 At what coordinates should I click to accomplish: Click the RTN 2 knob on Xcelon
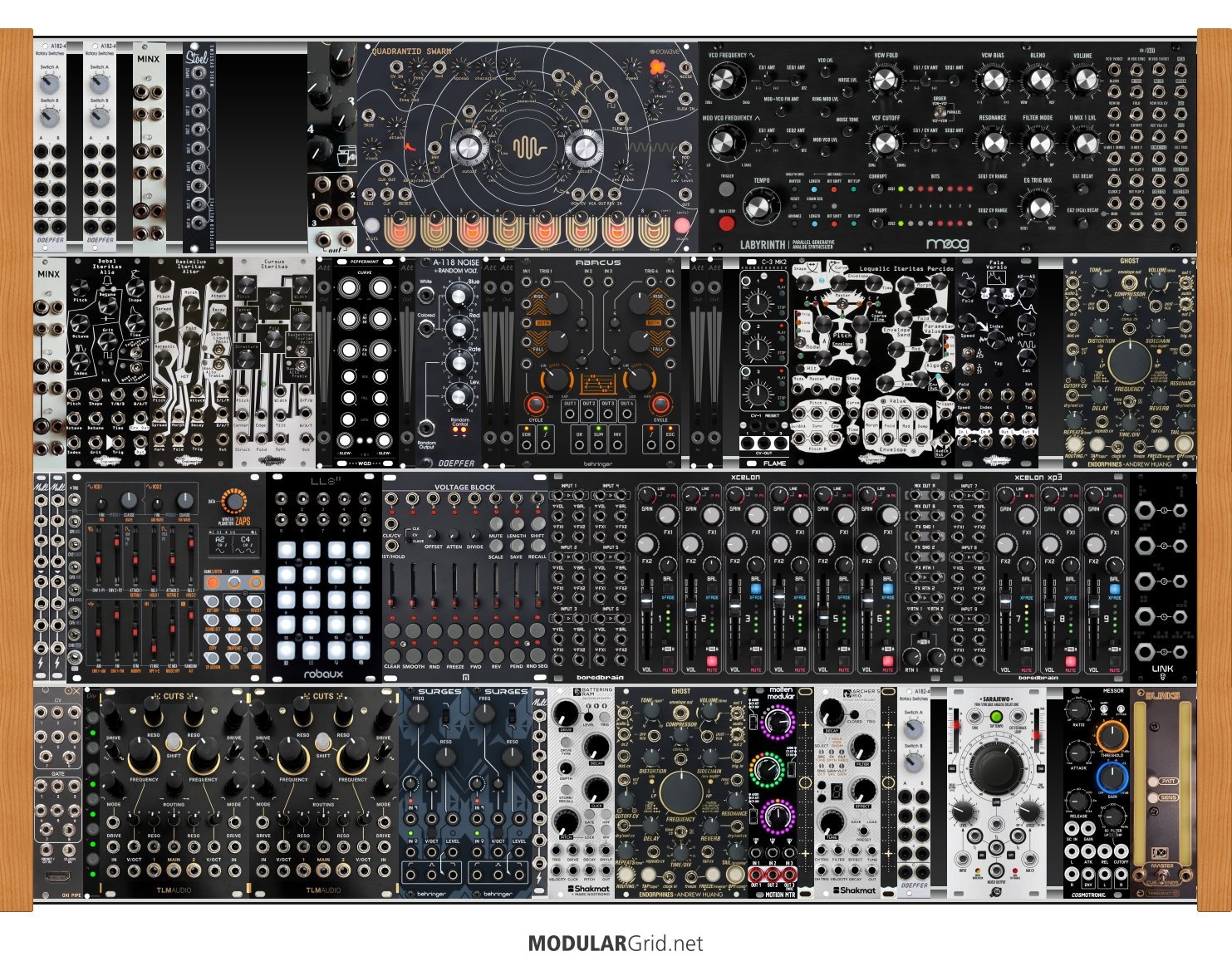tap(936, 655)
